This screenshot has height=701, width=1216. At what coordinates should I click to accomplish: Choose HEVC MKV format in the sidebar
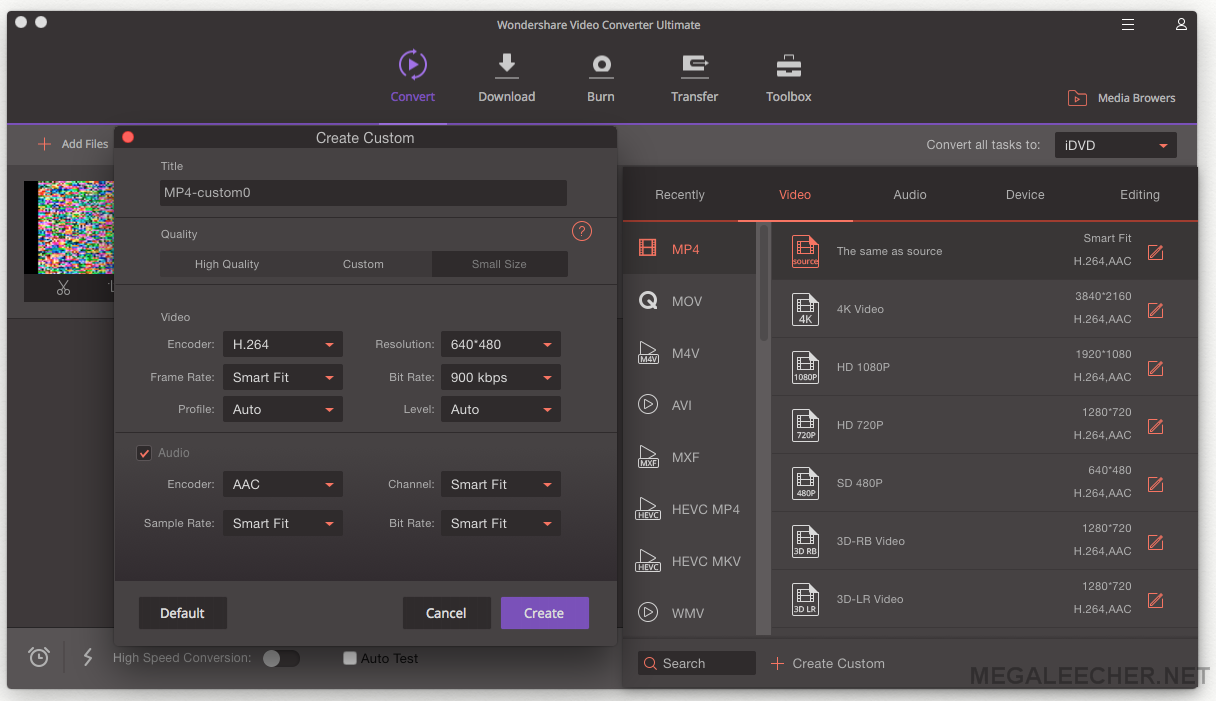(690, 561)
